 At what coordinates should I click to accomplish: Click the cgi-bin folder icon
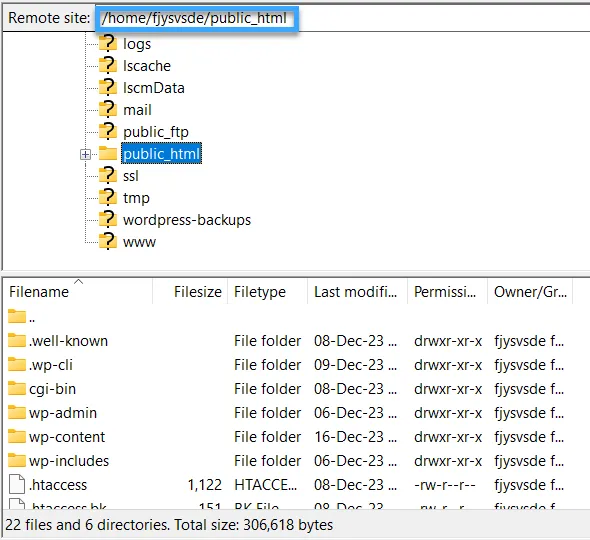17,388
